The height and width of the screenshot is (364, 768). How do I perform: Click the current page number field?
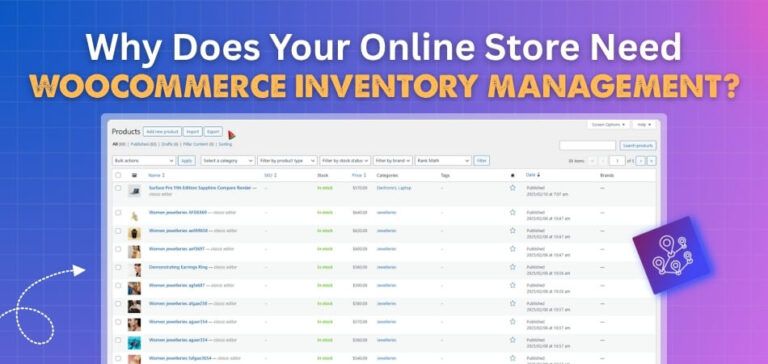[x=618, y=161]
